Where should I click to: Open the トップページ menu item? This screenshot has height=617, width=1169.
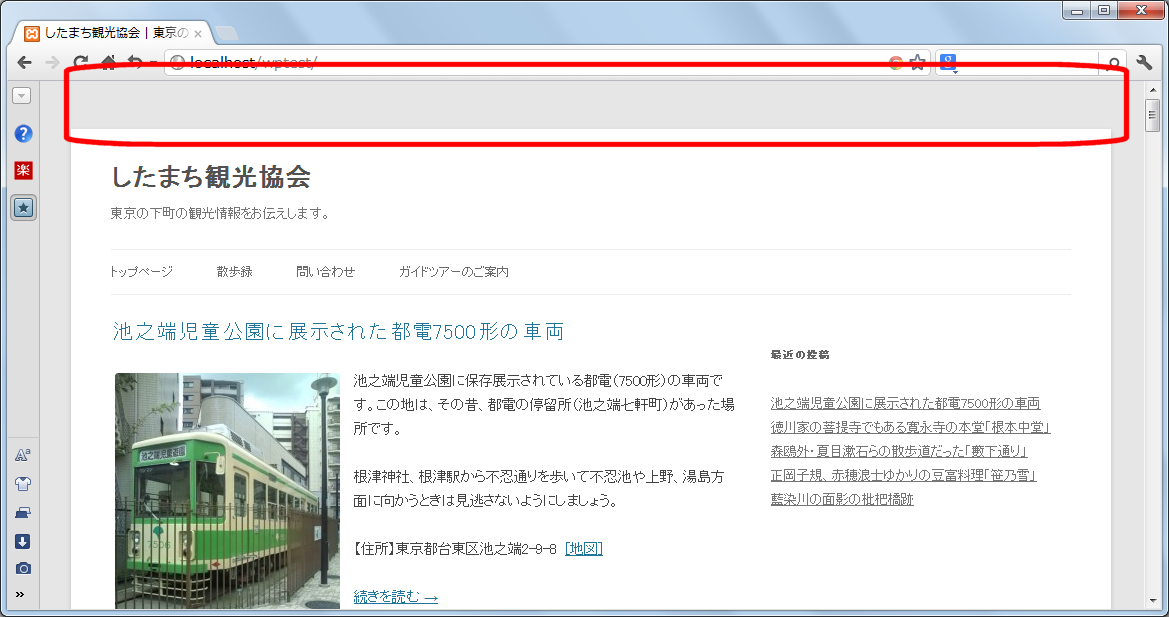coord(141,272)
